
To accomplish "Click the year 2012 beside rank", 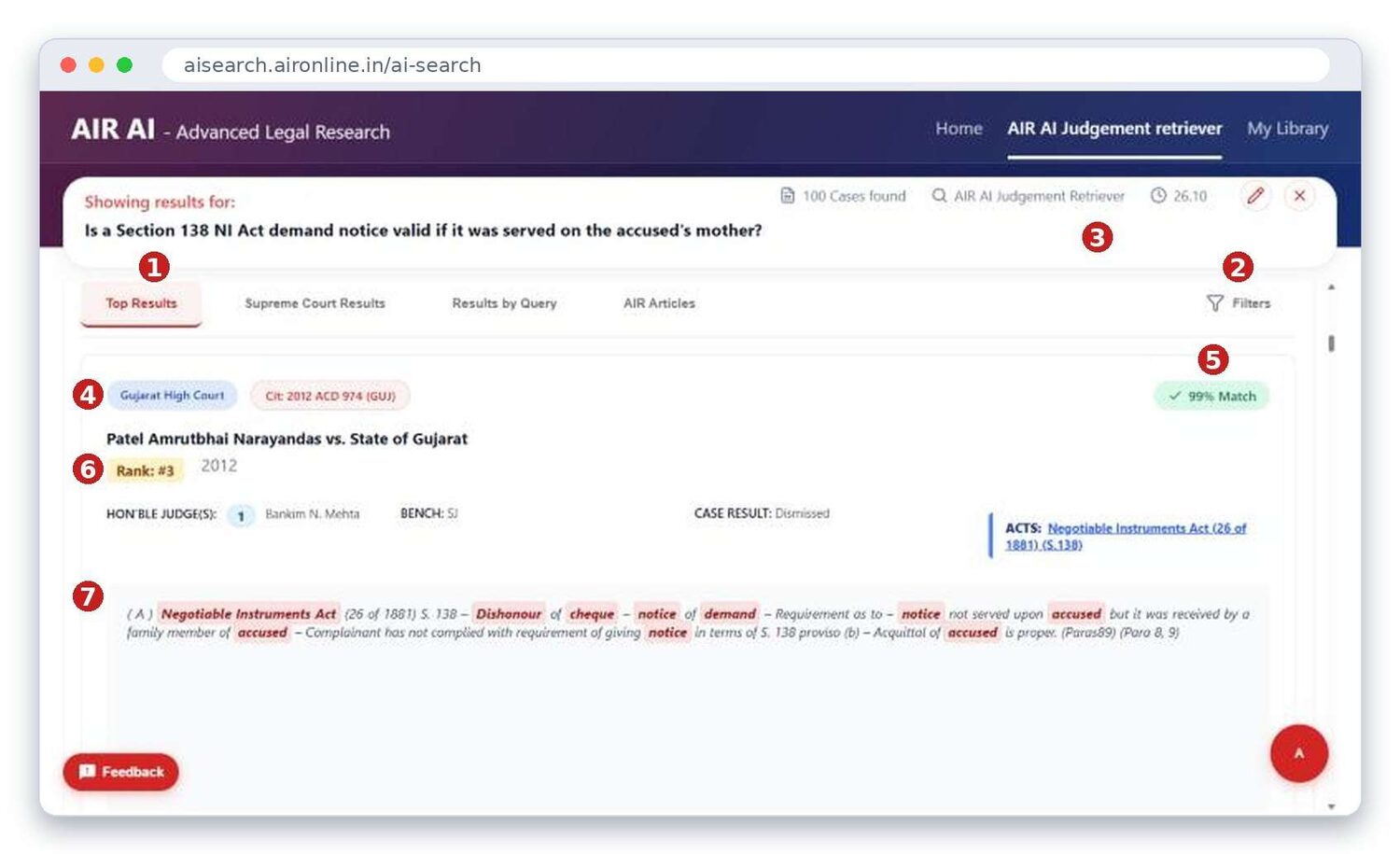I will point(219,466).
